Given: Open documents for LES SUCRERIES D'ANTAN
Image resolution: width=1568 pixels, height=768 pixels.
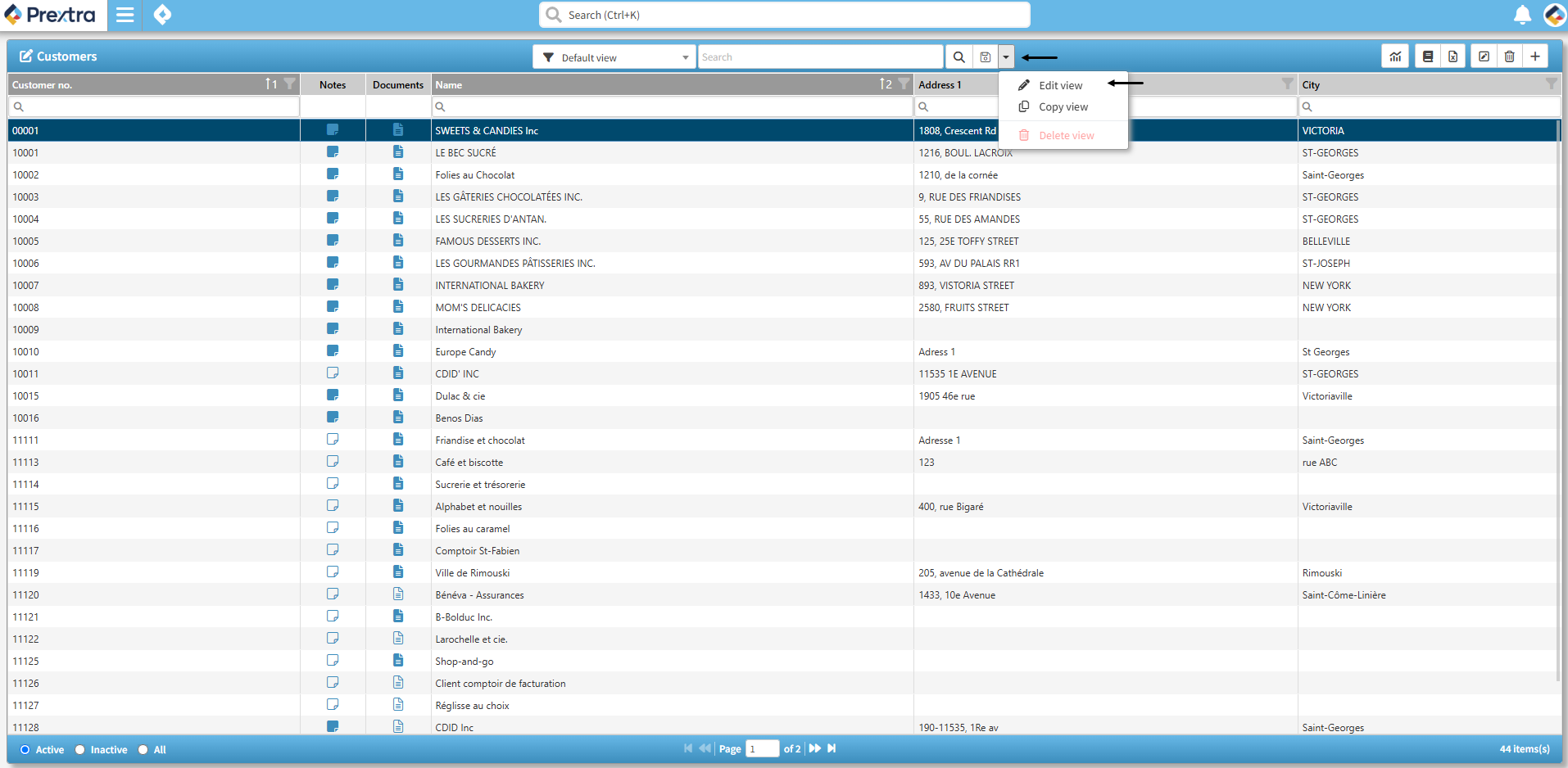Looking at the screenshot, I should point(398,219).
